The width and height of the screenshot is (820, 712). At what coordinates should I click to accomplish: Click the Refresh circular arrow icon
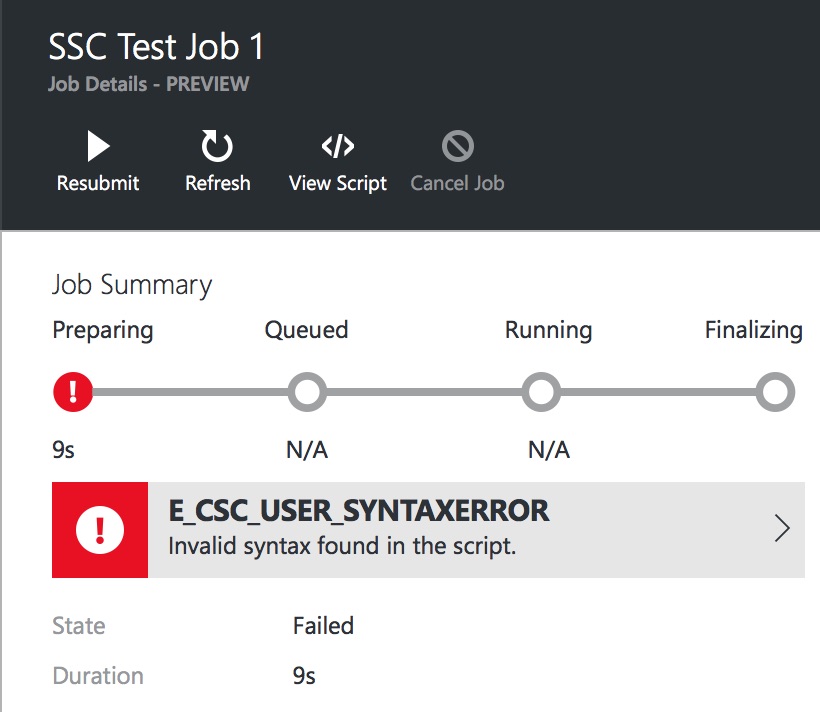pos(217,147)
